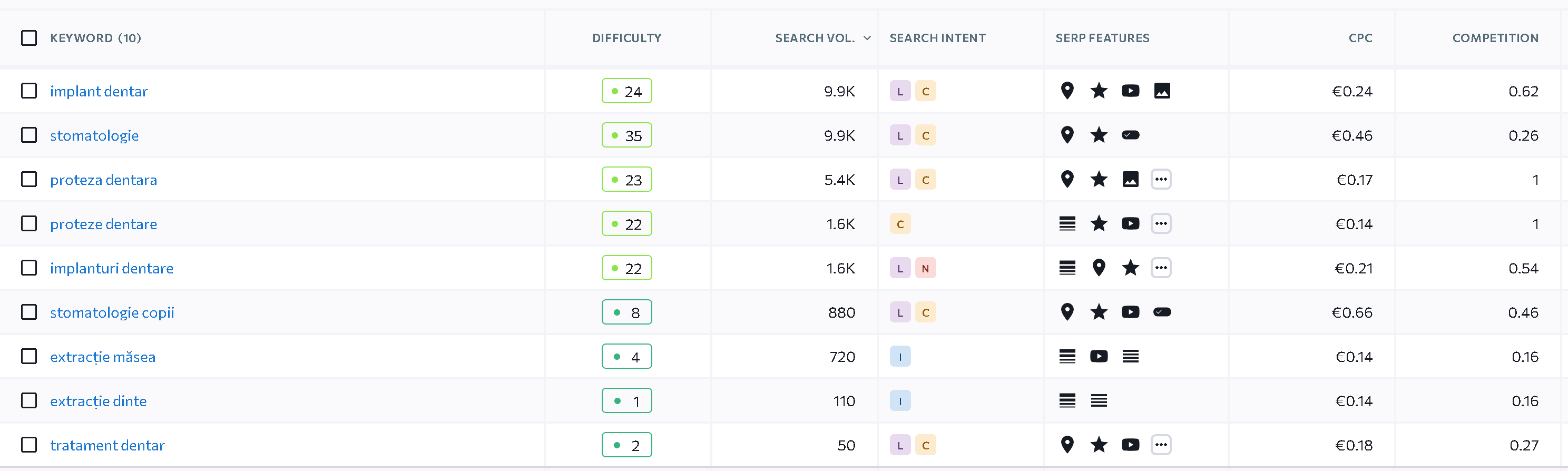Open the implant dentar keyword link
The image size is (1568, 471).
[99, 91]
